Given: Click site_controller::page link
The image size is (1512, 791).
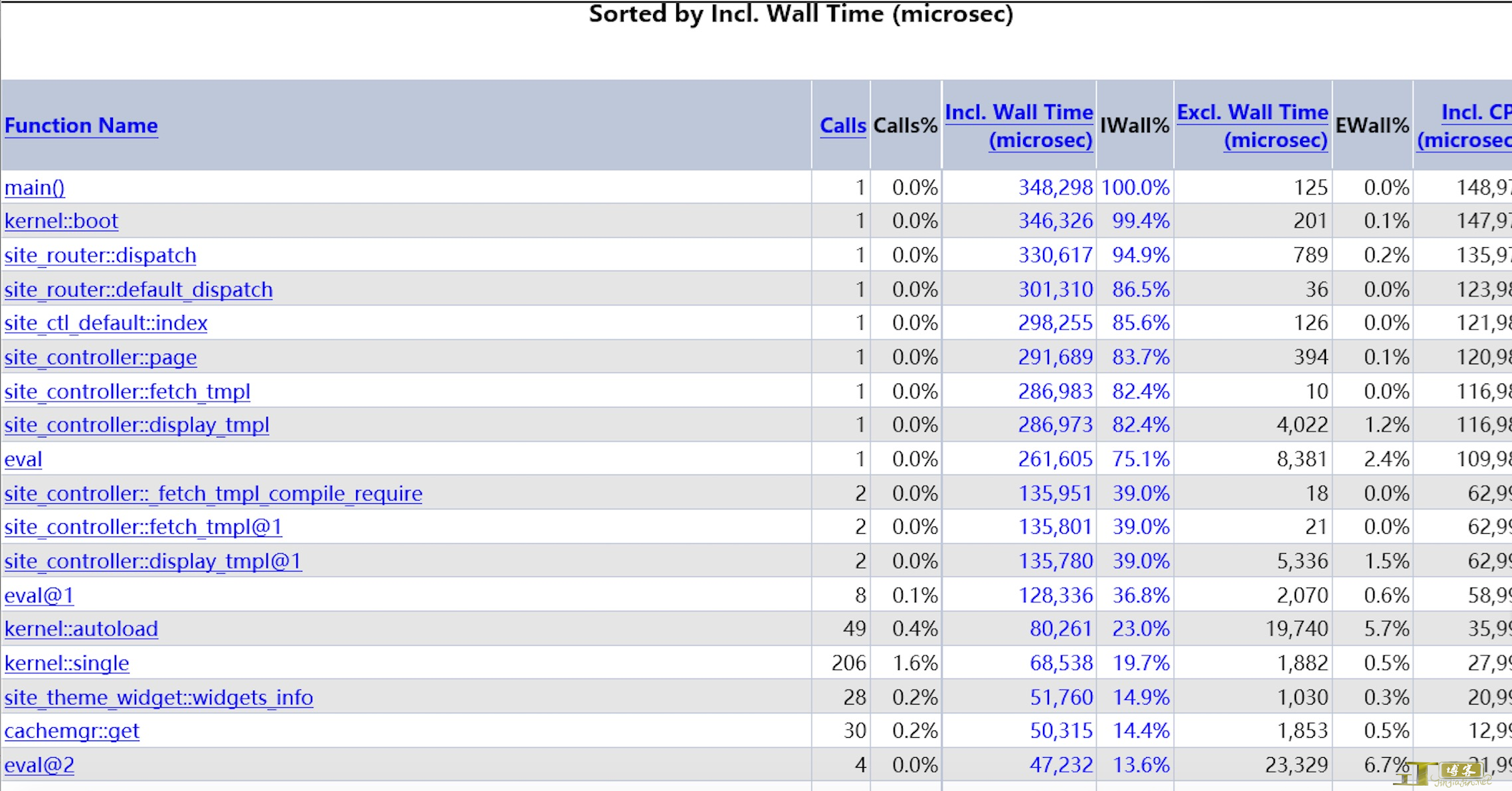Looking at the screenshot, I should click(100, 358).
